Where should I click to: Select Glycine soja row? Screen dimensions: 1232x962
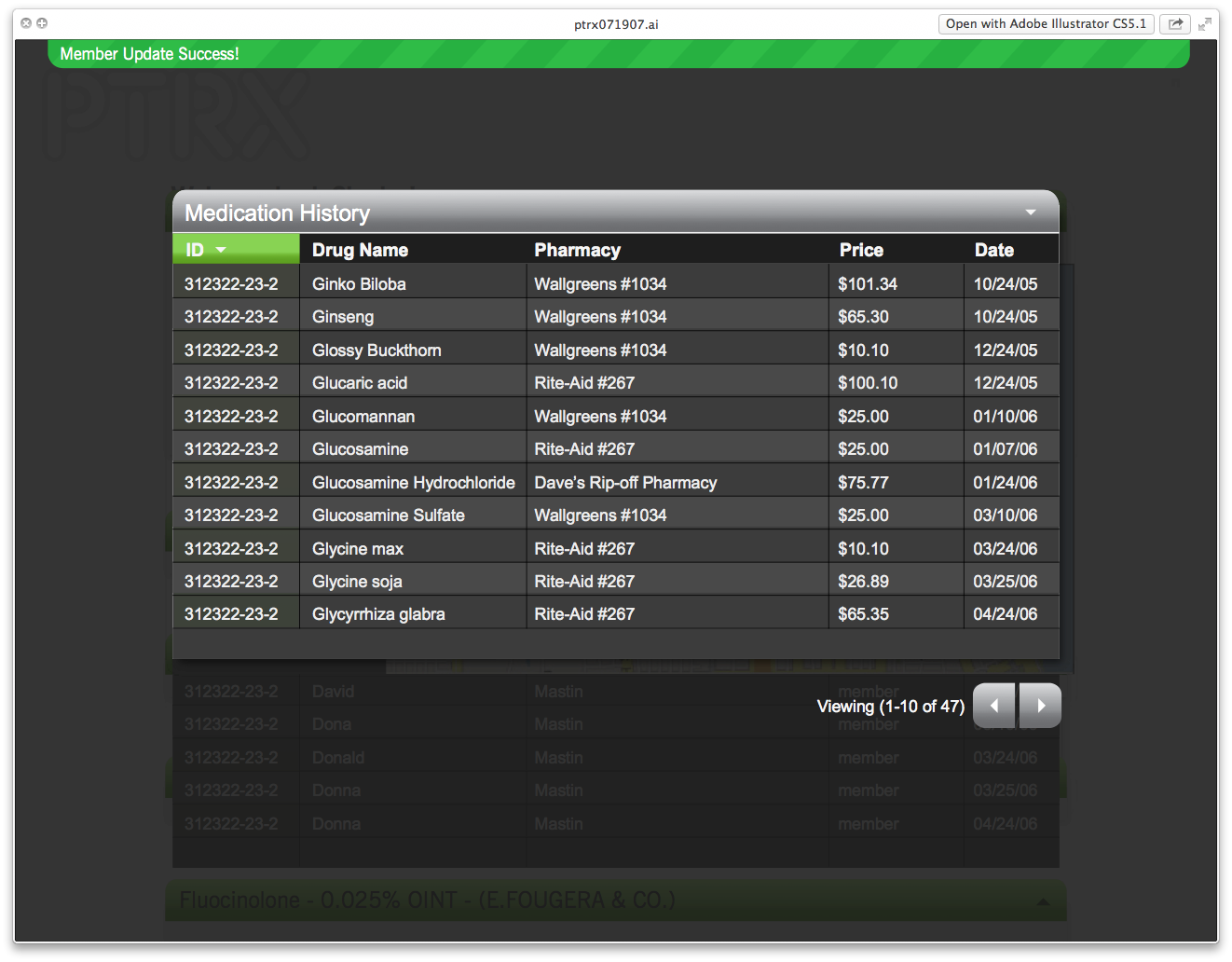357,582
